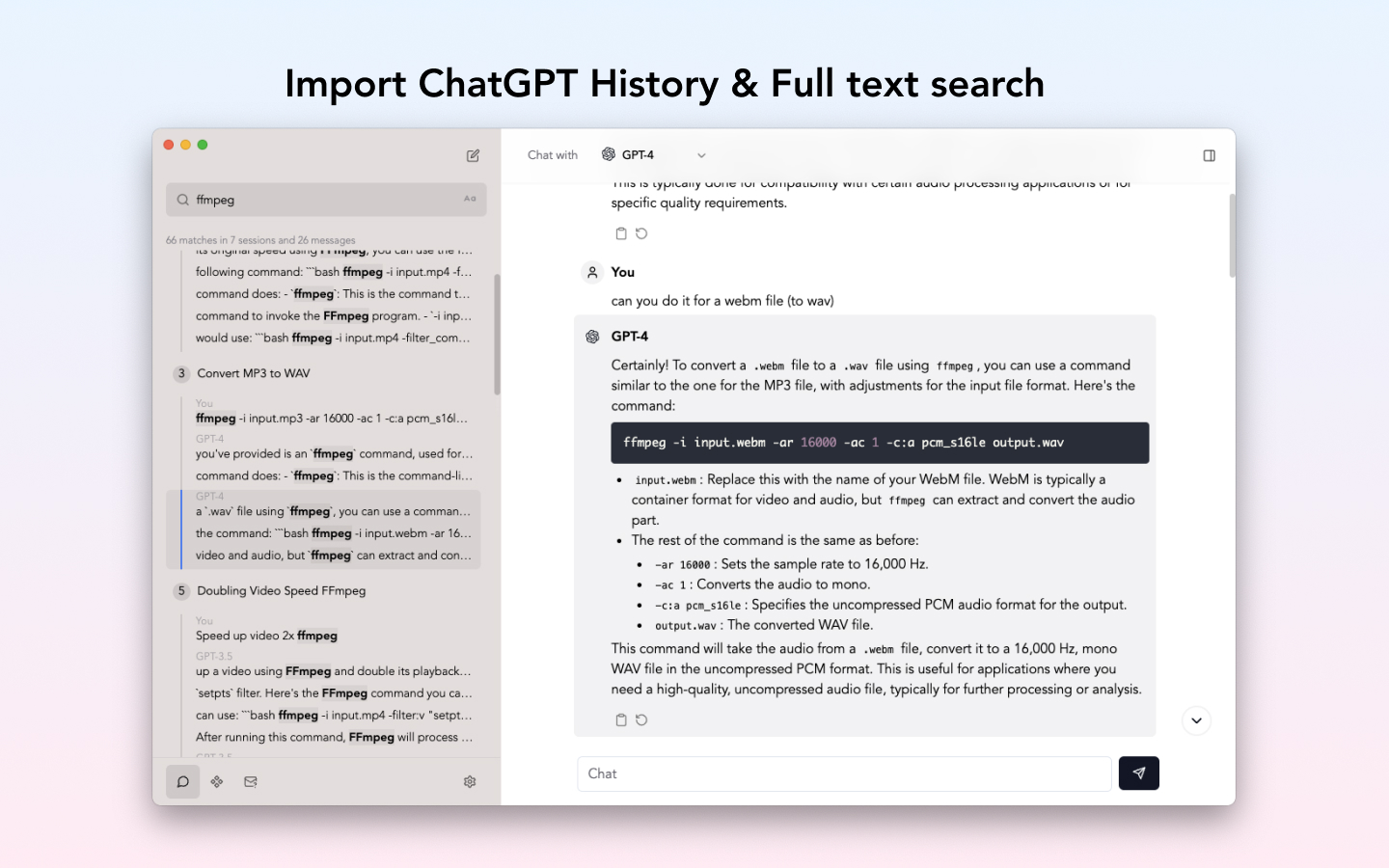Click the GPT-4 logo in model selector

pyautogui.click(x=609, y=154)
